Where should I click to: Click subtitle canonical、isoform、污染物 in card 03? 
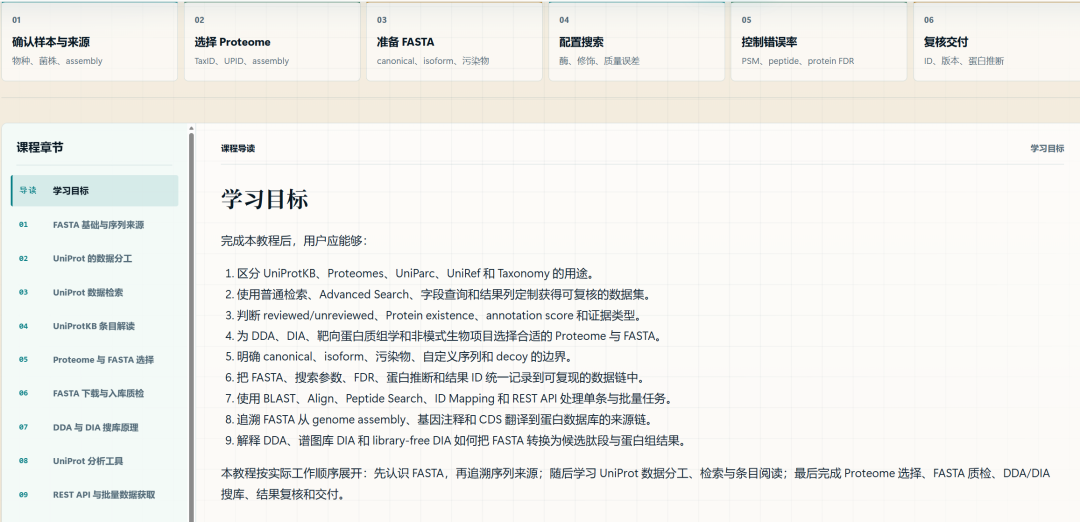click(x=433, y=61)
